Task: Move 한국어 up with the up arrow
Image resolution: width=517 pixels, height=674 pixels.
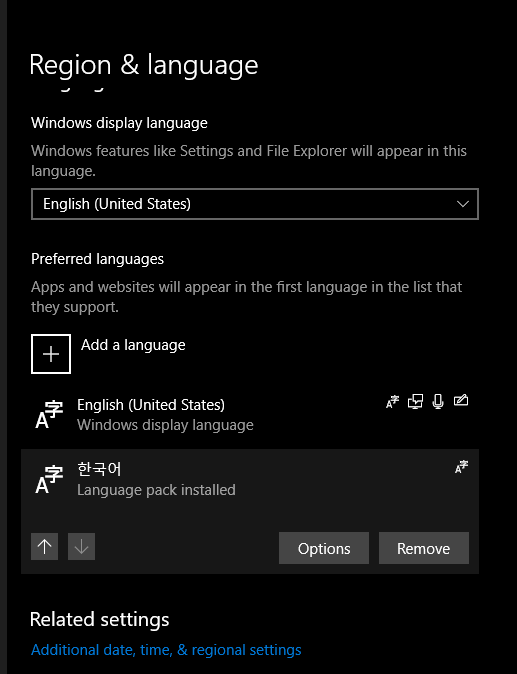Action: pos(44,546)
